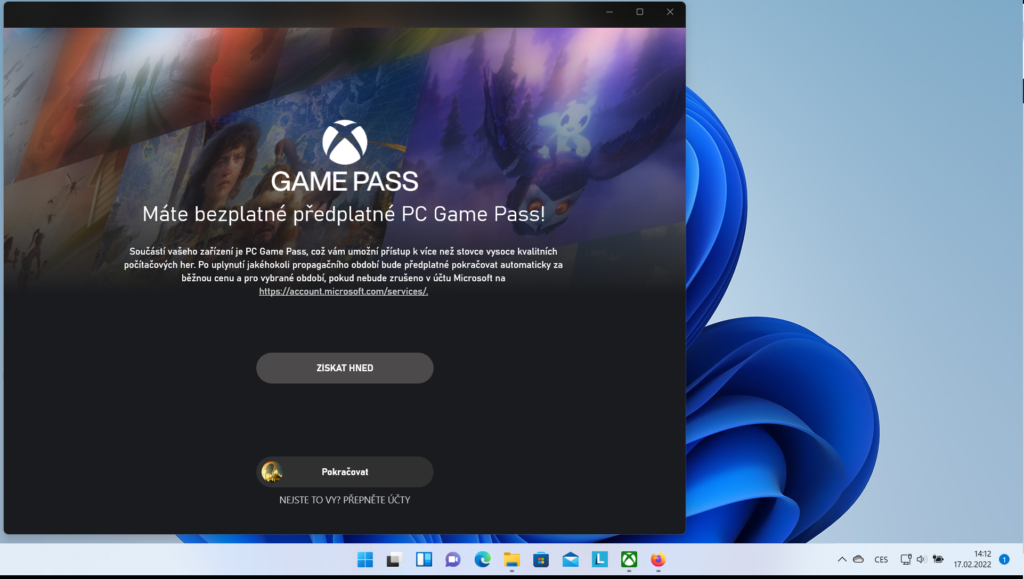Open Microsoft Store from the taskbar
Viewport: 1024px width, 579px height.
pyautogui.click(x=541, y=559)
